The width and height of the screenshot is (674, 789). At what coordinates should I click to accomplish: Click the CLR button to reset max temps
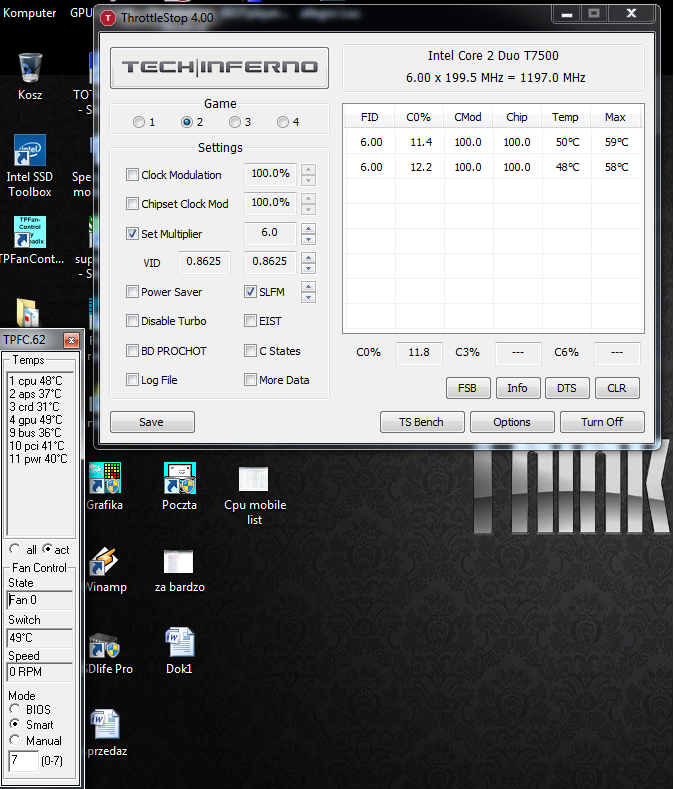click(617, 388)
